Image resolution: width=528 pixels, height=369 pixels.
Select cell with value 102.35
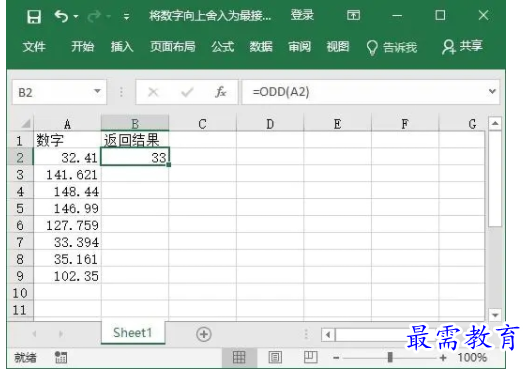click(x=67, y=276)
